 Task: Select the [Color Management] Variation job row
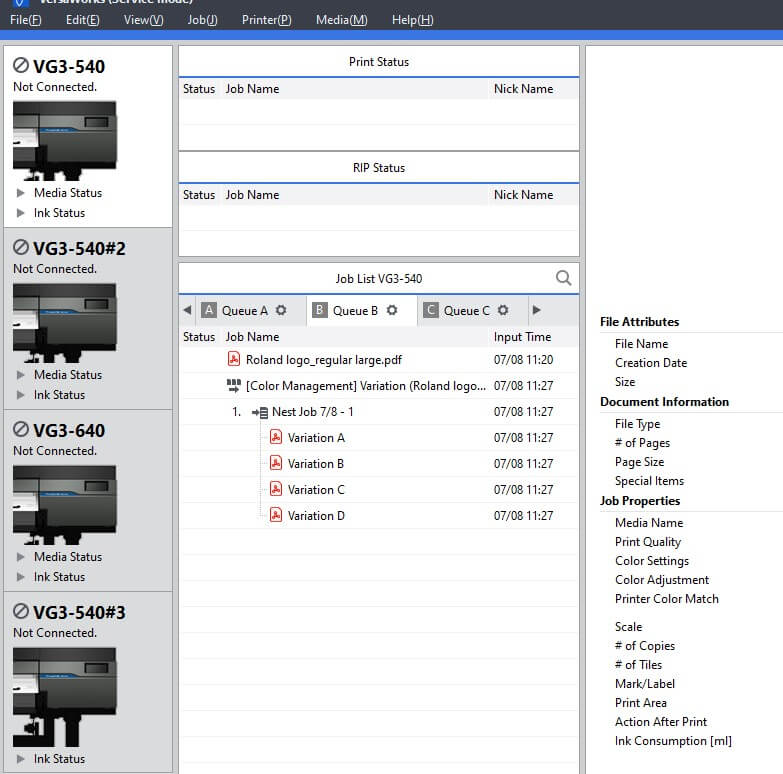379,386
